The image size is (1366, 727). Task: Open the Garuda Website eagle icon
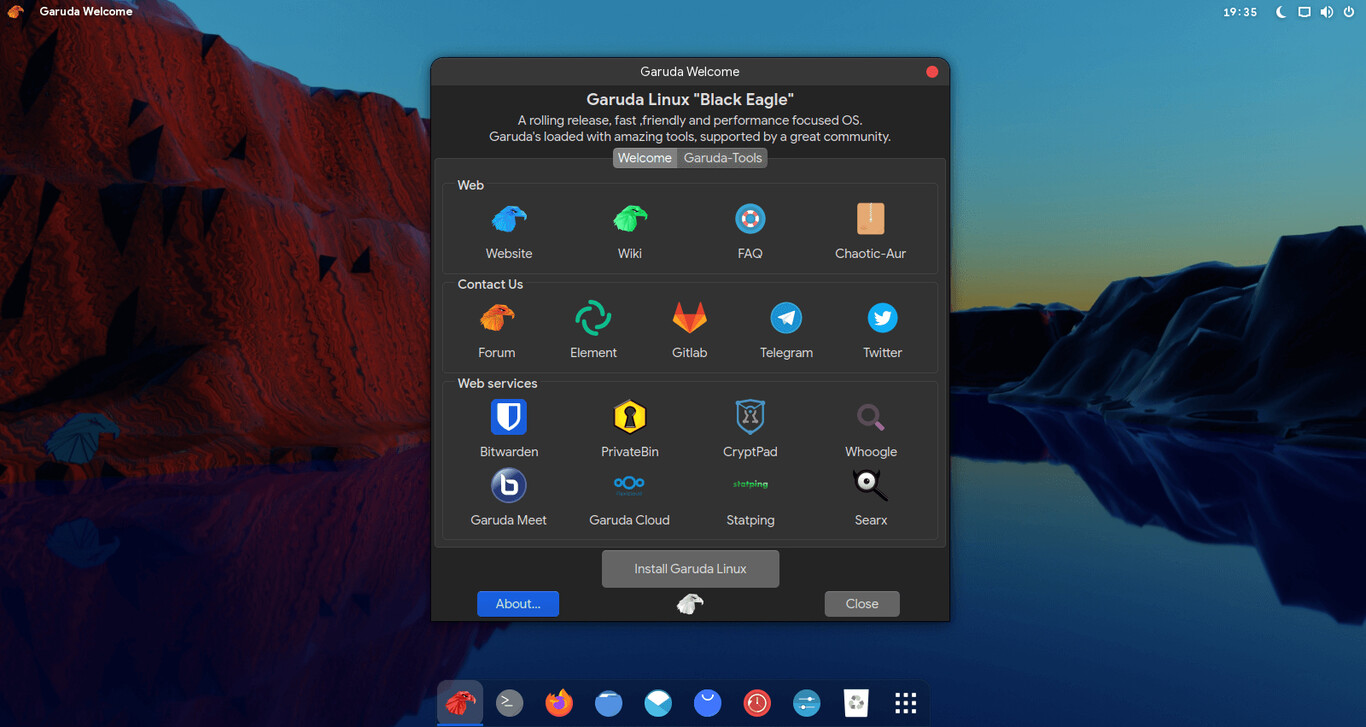coord(509,219)
